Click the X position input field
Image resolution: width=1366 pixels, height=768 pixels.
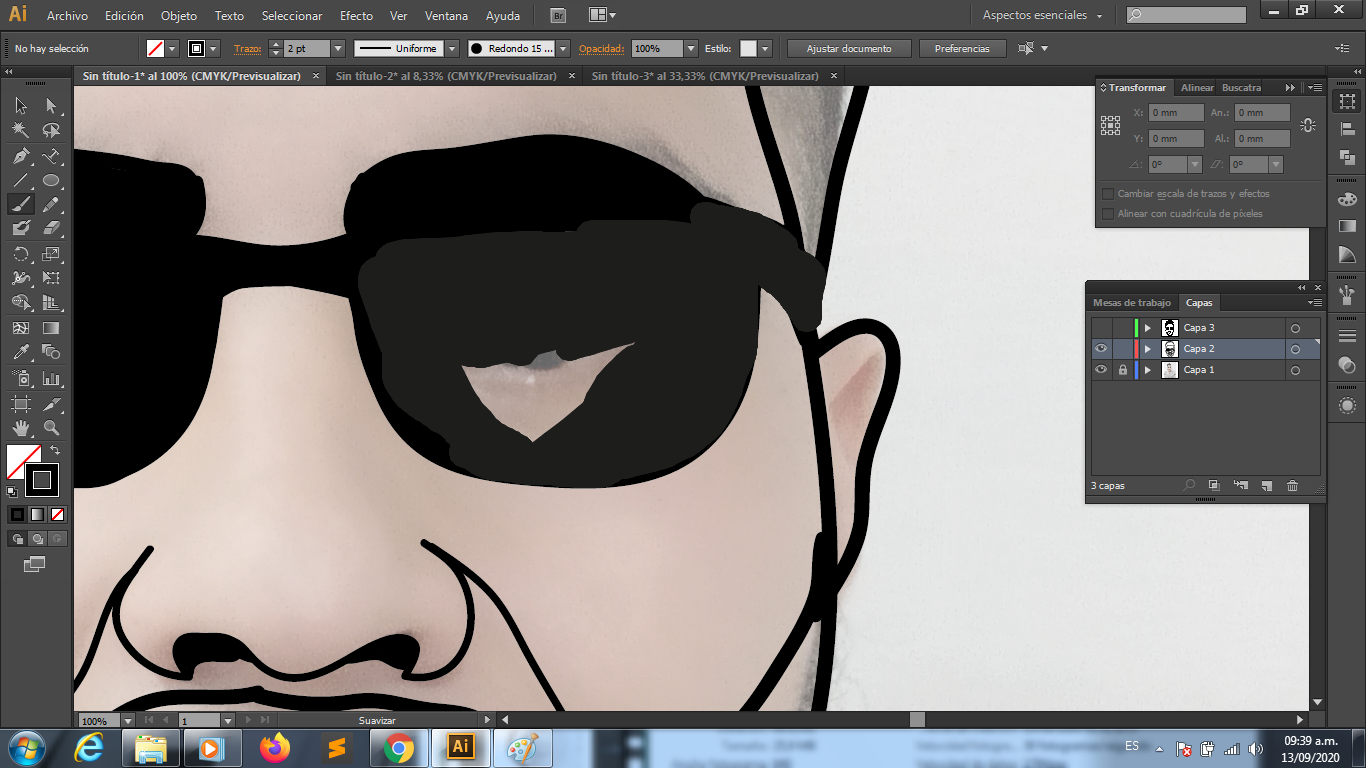[1176, 113]
